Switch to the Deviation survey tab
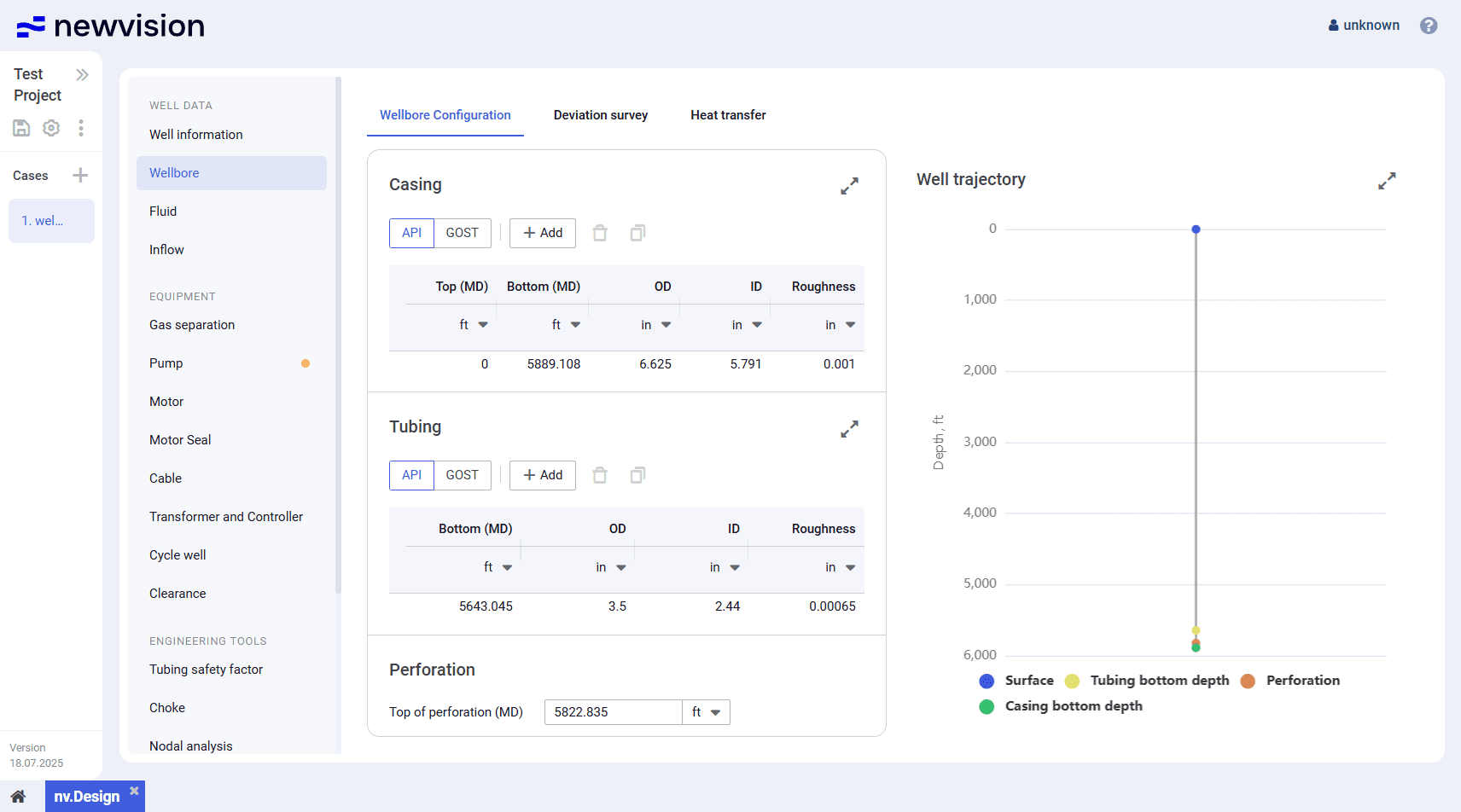The width and height of the screenshot is (1461, 812). tap(600, 115)
